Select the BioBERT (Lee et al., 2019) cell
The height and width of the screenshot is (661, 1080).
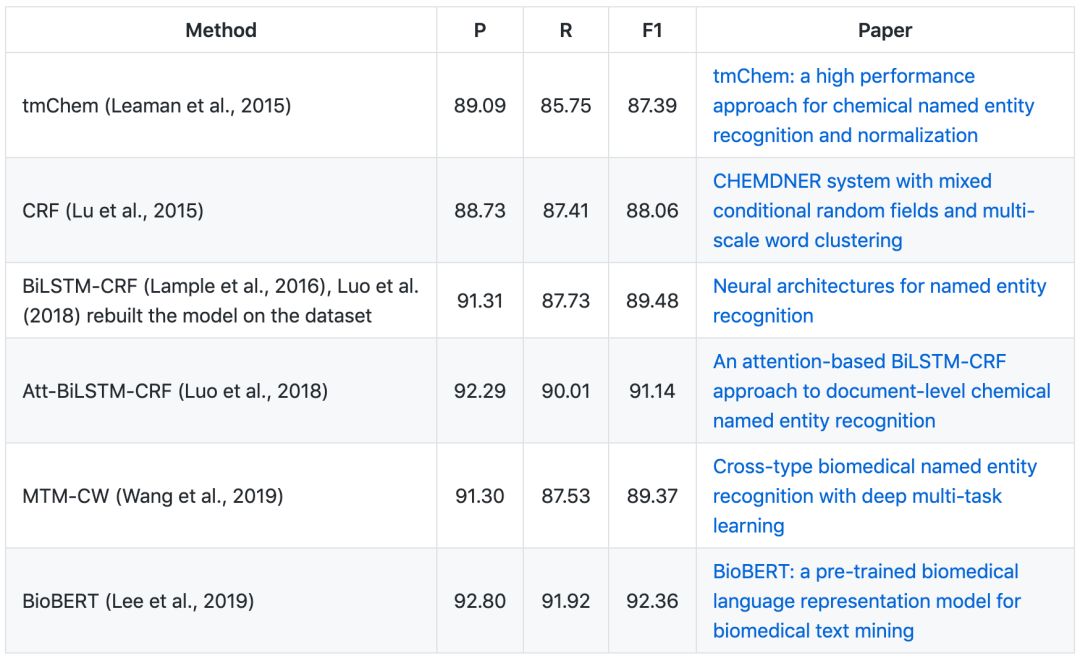(x=138, y=601)
